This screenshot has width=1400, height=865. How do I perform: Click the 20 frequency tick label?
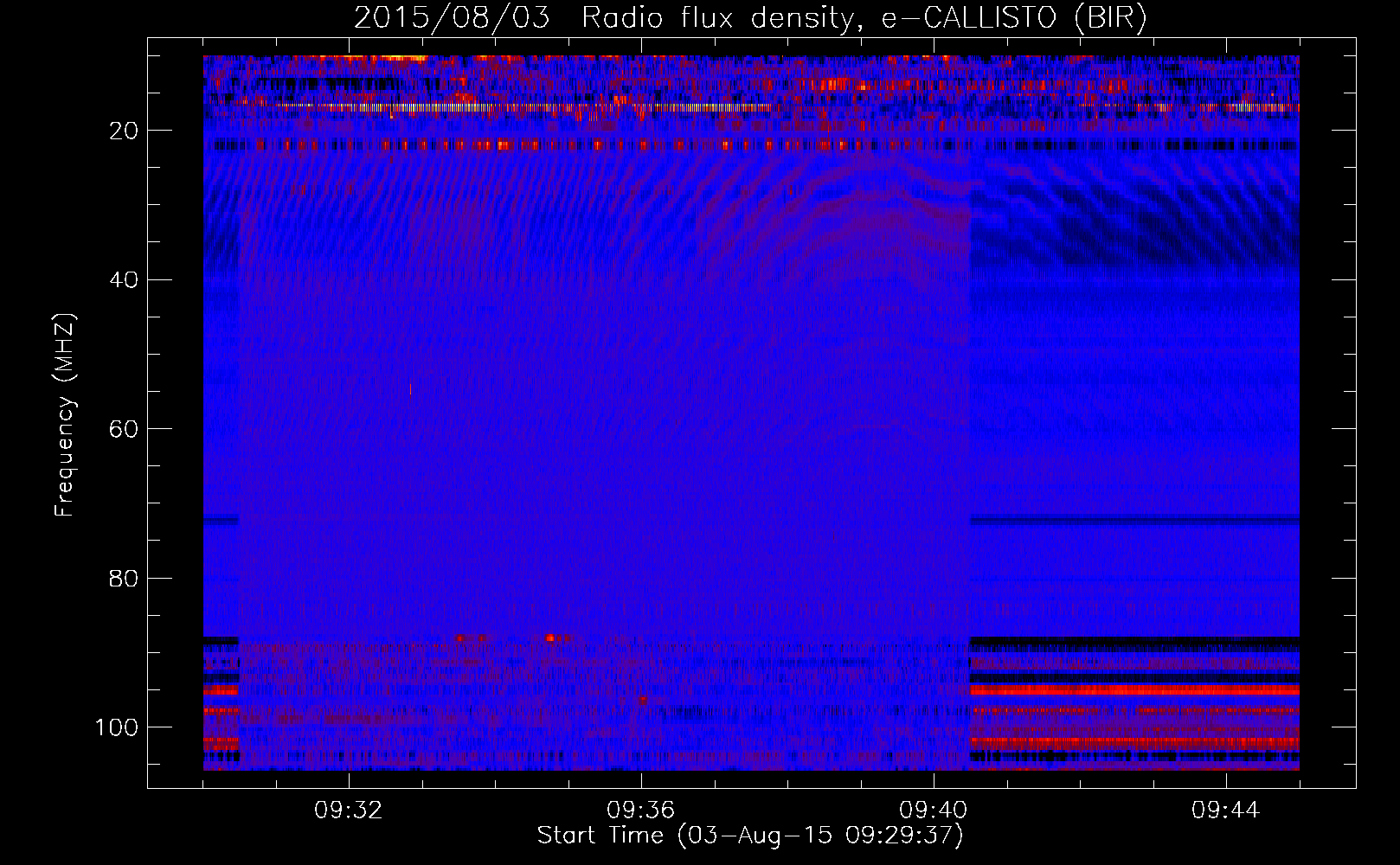[x=125, y=131]
